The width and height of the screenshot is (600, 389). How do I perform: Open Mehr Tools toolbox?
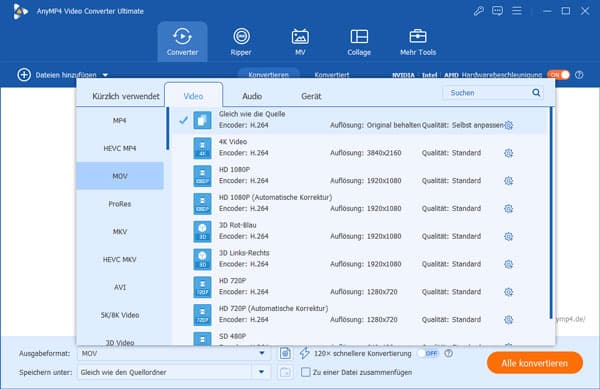418,42
